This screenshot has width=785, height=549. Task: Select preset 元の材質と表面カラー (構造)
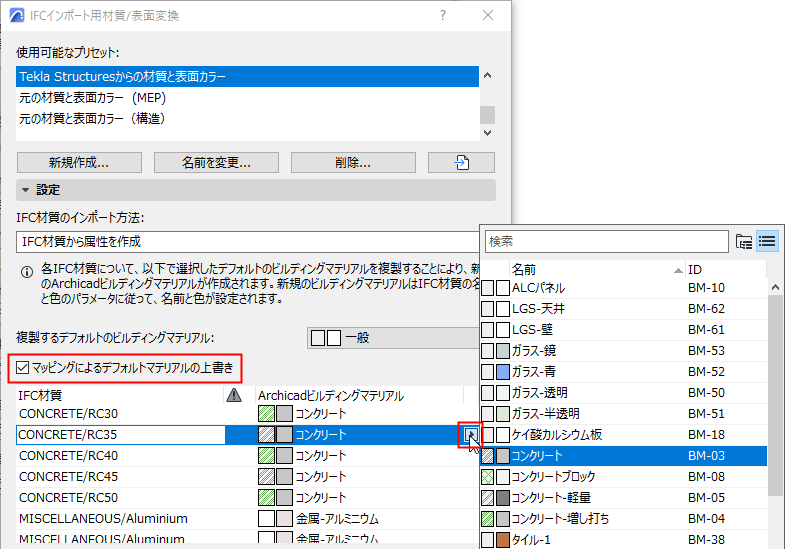tap(247, 119)
